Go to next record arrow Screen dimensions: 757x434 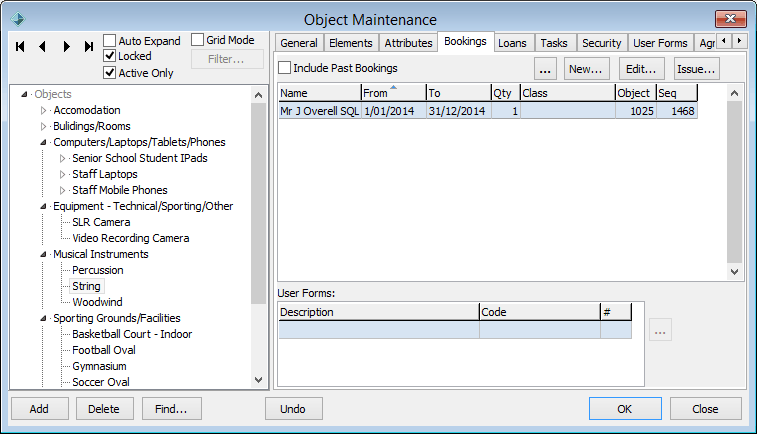pos(66,46)
